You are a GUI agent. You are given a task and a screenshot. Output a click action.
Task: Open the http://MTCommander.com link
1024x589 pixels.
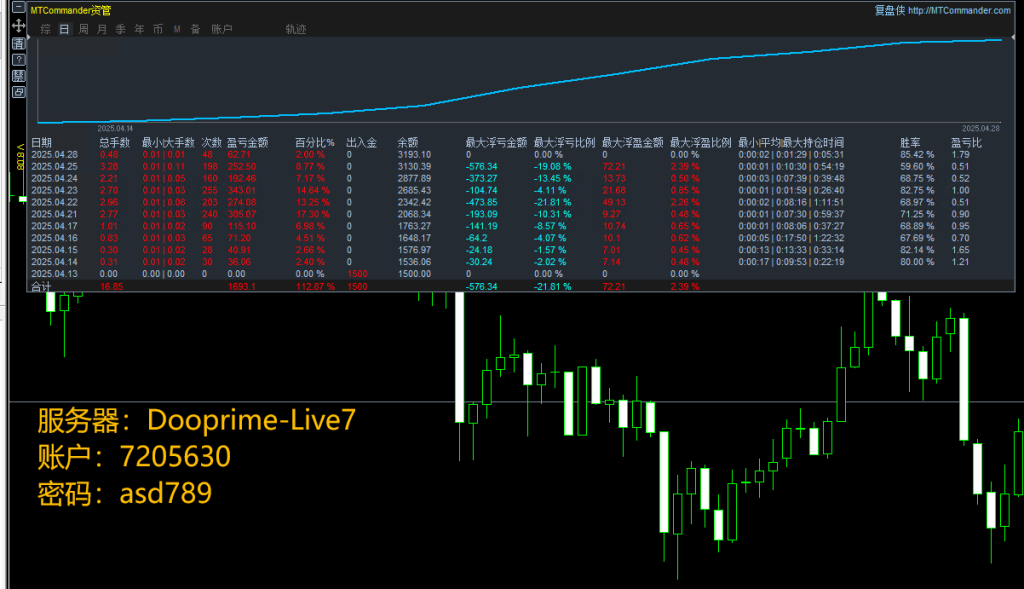click(959, 10)
